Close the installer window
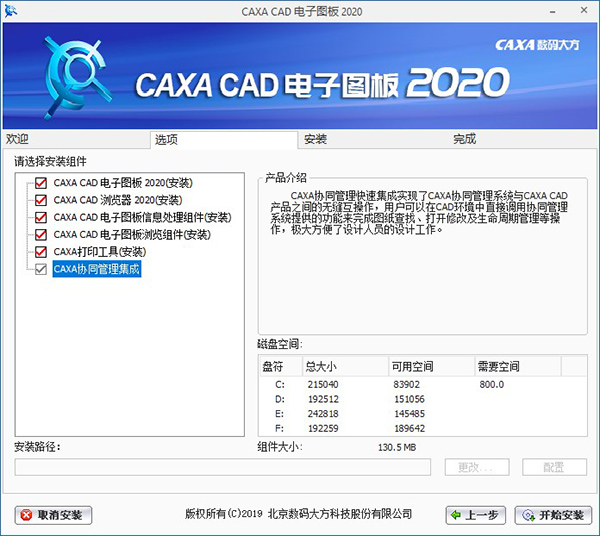Viewport: 600px width, 536px height. [x=584, y=11]
